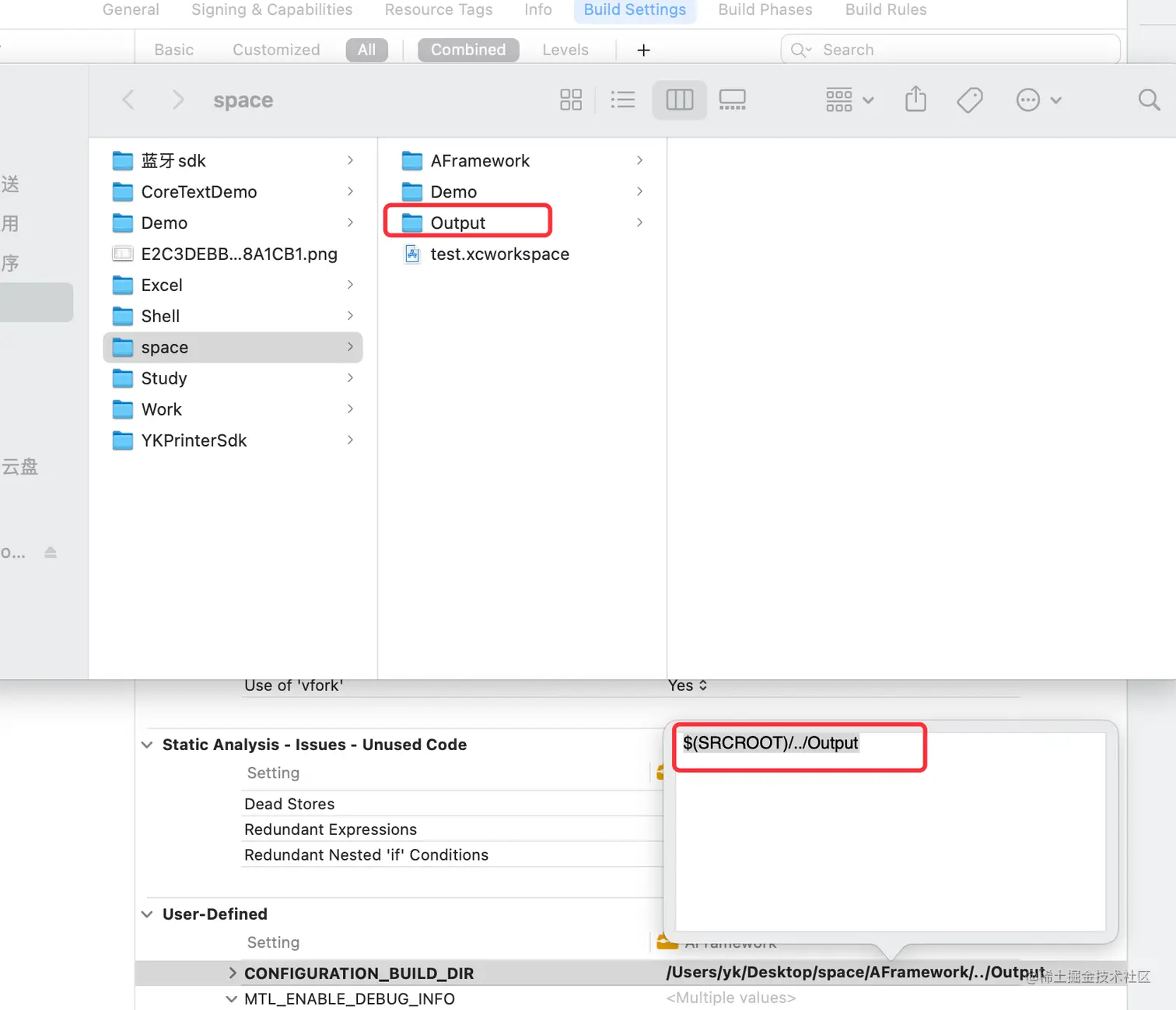Image resolution: width=1176 pixels, height=1010 pixels.
Task: Expand chevron of Output folder
Action: coord(639,223)
